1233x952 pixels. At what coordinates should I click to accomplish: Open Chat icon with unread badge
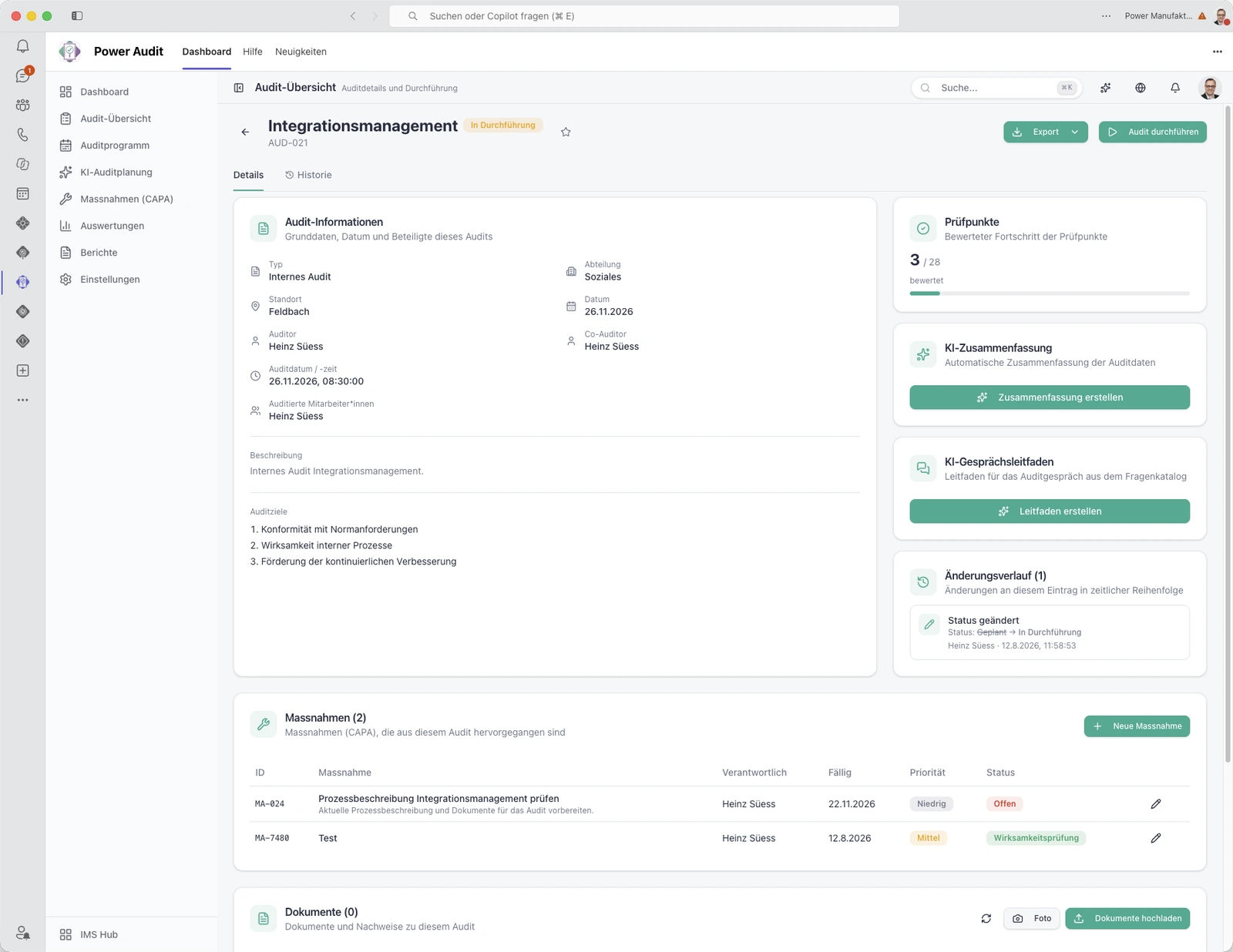coord(23,75)
